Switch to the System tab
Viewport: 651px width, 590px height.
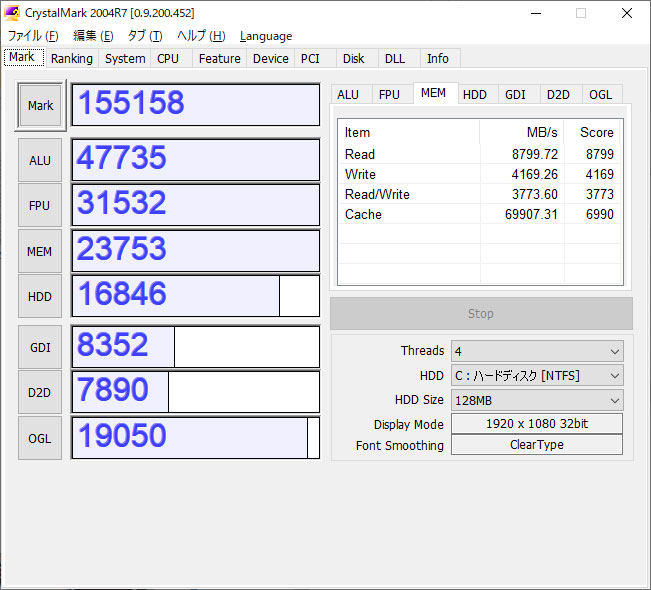[125, 59]
